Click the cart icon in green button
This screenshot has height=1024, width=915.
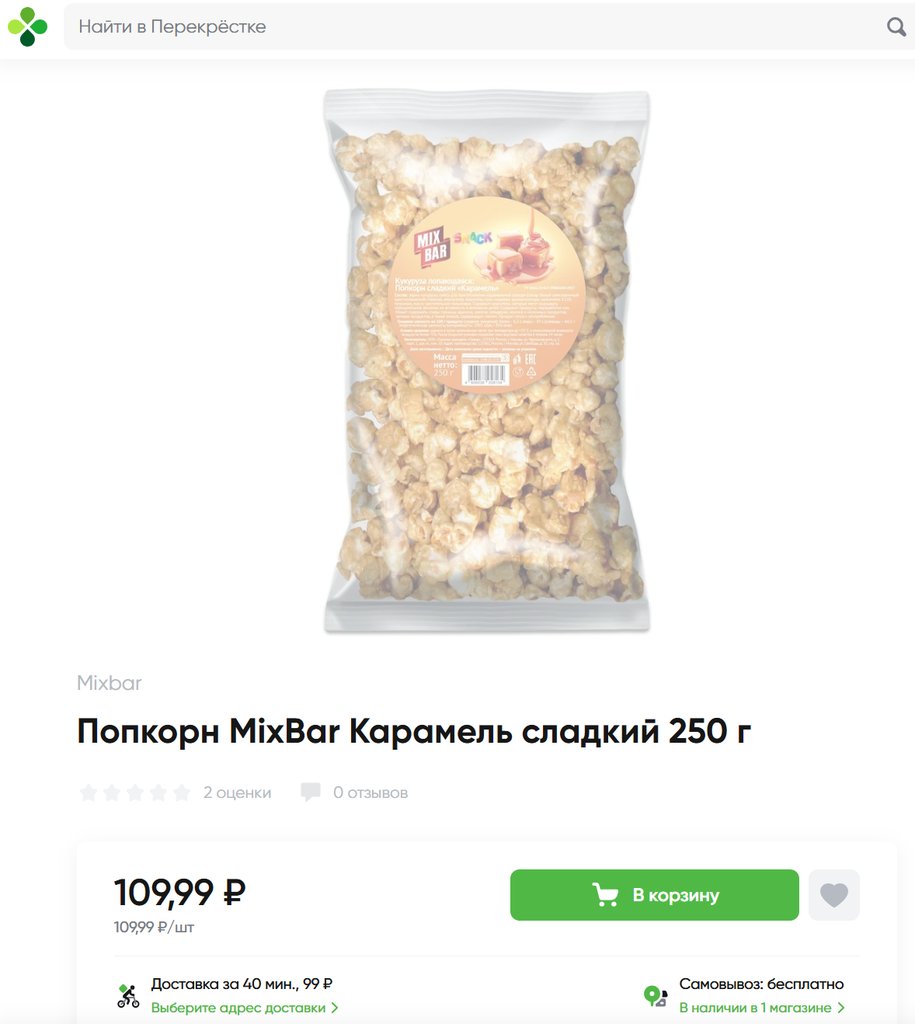pos(605,895)
